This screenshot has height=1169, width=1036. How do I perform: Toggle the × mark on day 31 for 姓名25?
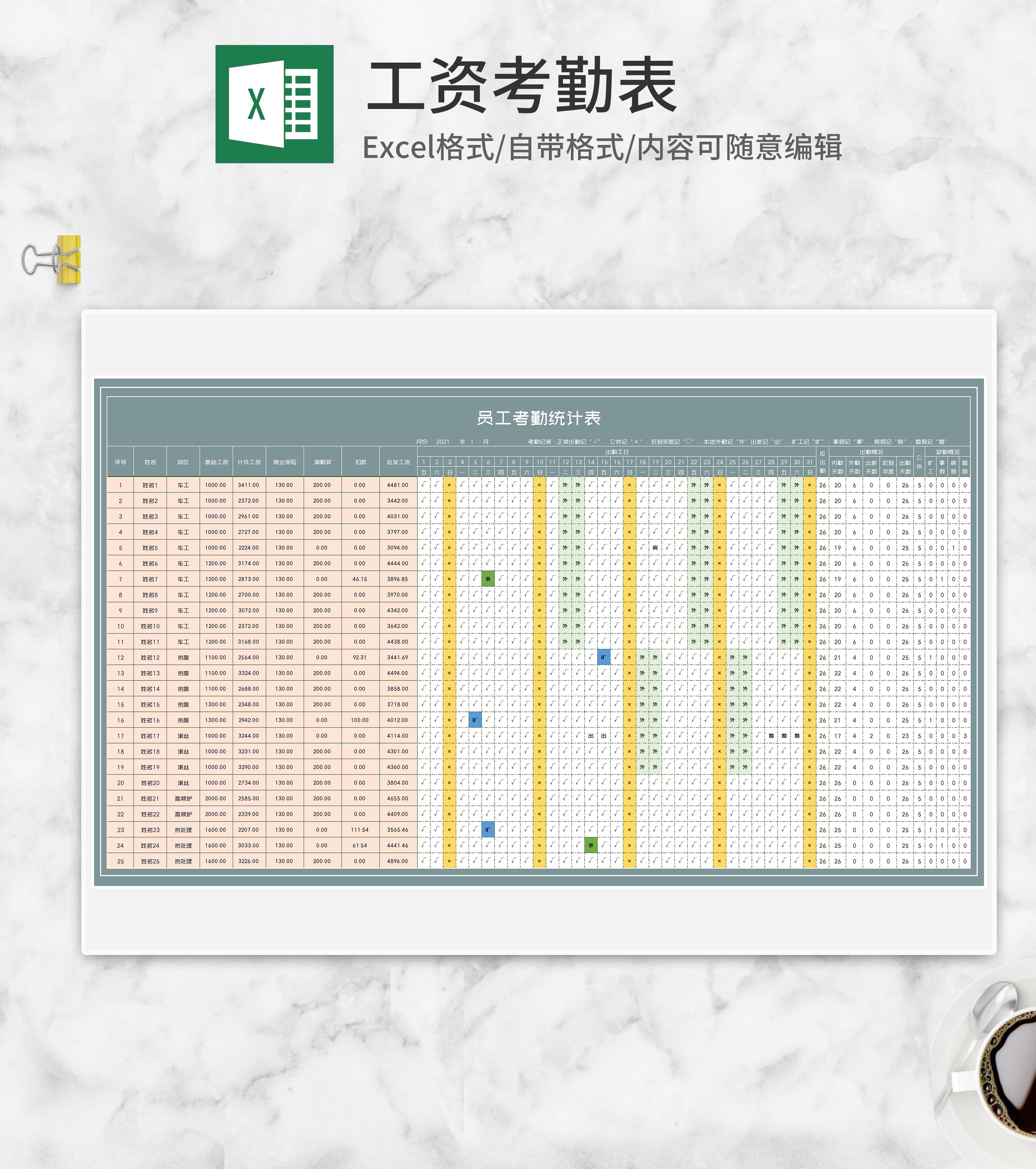click(809, 861)
